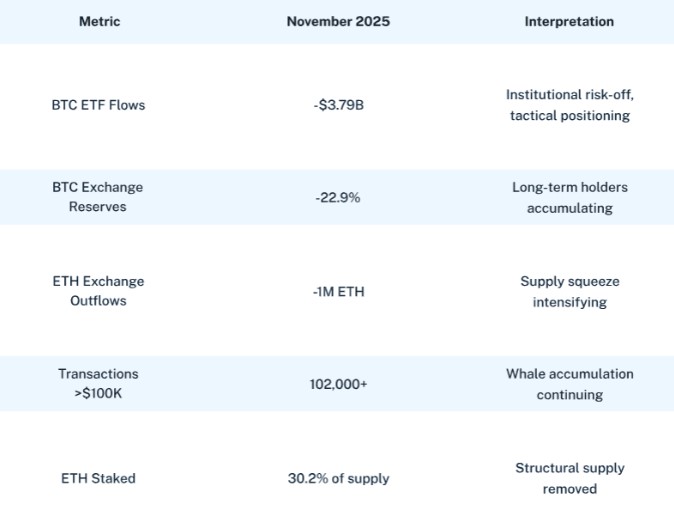The width and height of the screenshot is (674, 523).
Task: Select the BTC ETF Flows cell
Action: 98,104
